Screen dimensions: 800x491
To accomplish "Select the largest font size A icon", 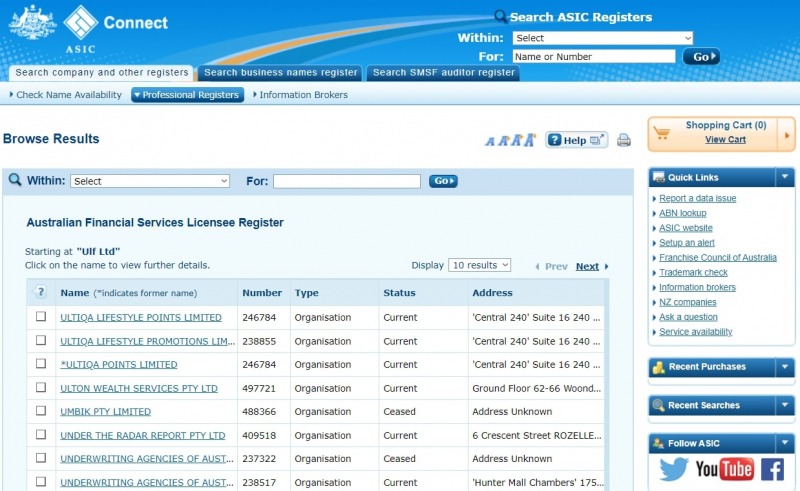I will 530,140.
